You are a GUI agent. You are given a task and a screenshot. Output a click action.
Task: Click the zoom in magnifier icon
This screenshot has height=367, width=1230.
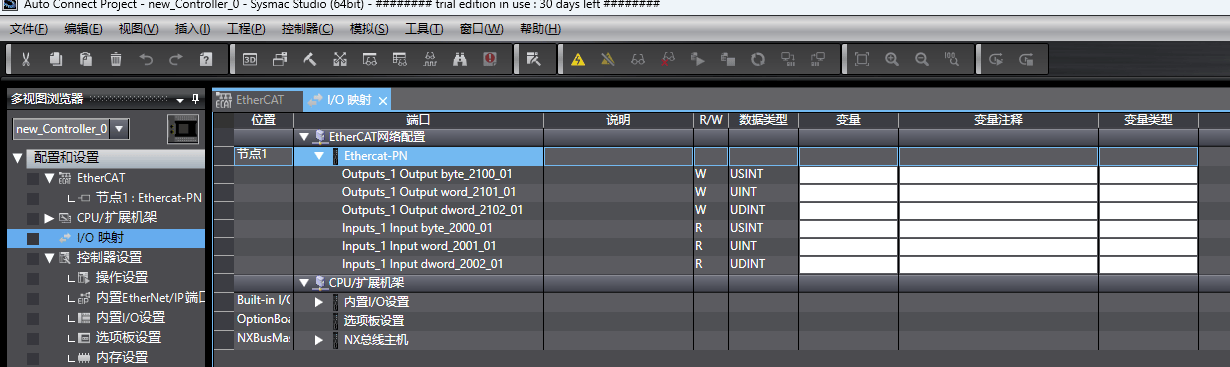point(892,60)
